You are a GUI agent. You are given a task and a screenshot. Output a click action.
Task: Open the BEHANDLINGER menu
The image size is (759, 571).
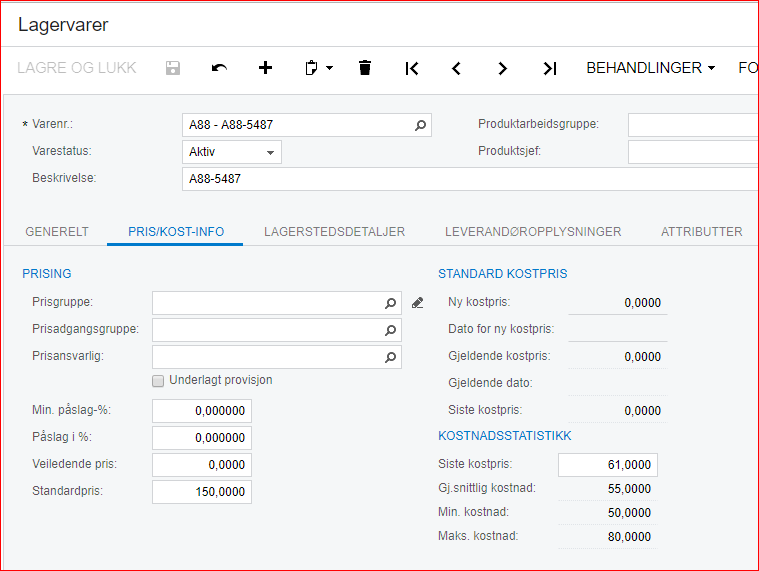click(x=651, y=68)
